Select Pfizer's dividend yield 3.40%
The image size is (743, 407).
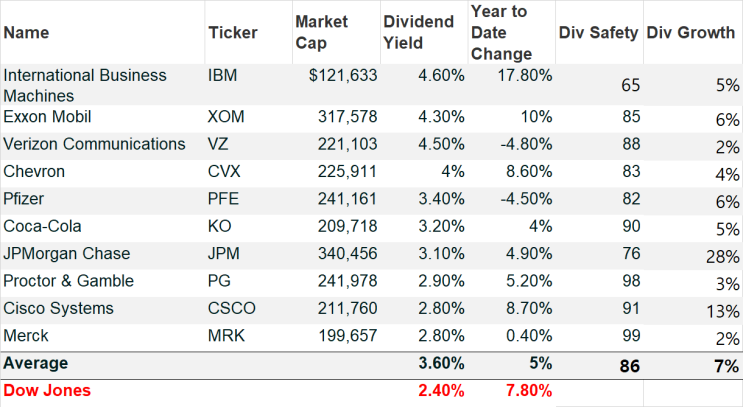[441, 199]
